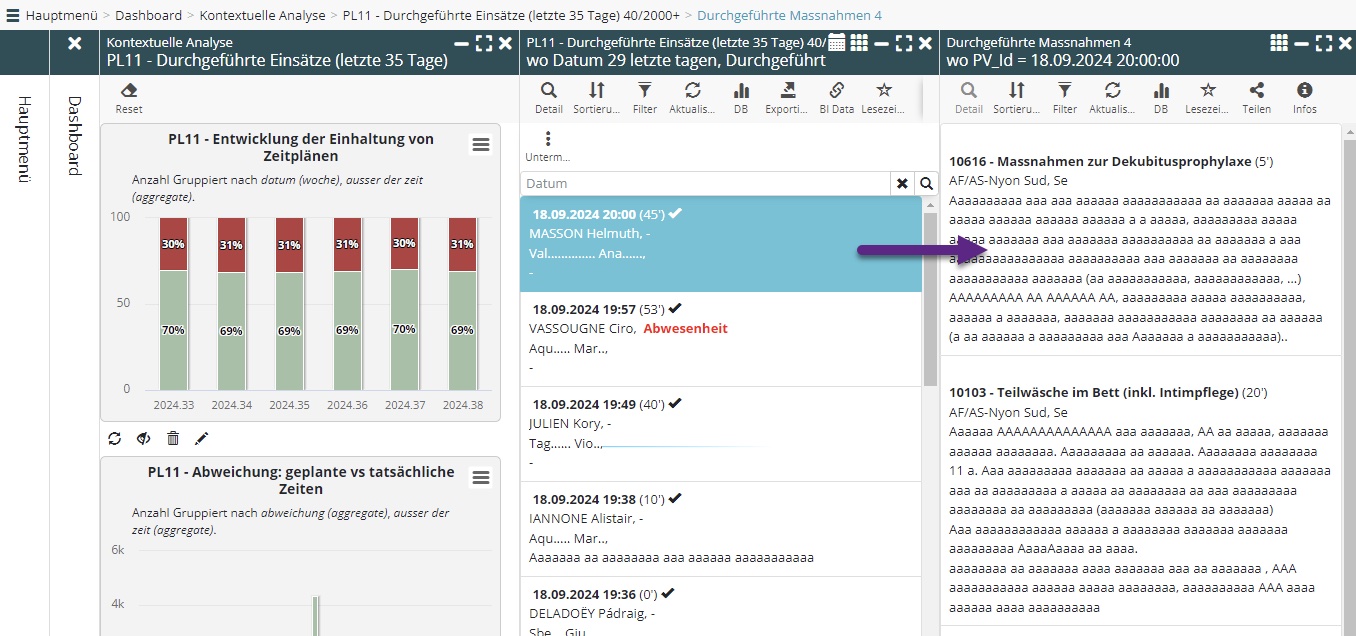This screenshot has width=1356, height=636.
Task: Open Export in the middle panel toolbar
Action: 787,91
